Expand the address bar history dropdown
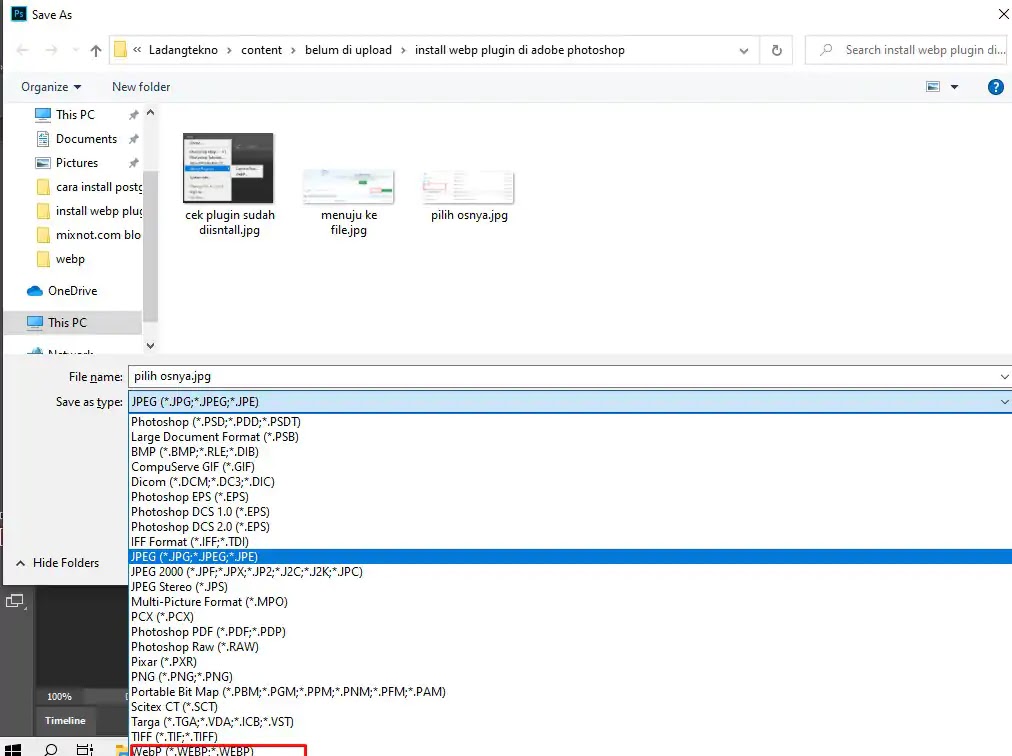 [744, 50]
